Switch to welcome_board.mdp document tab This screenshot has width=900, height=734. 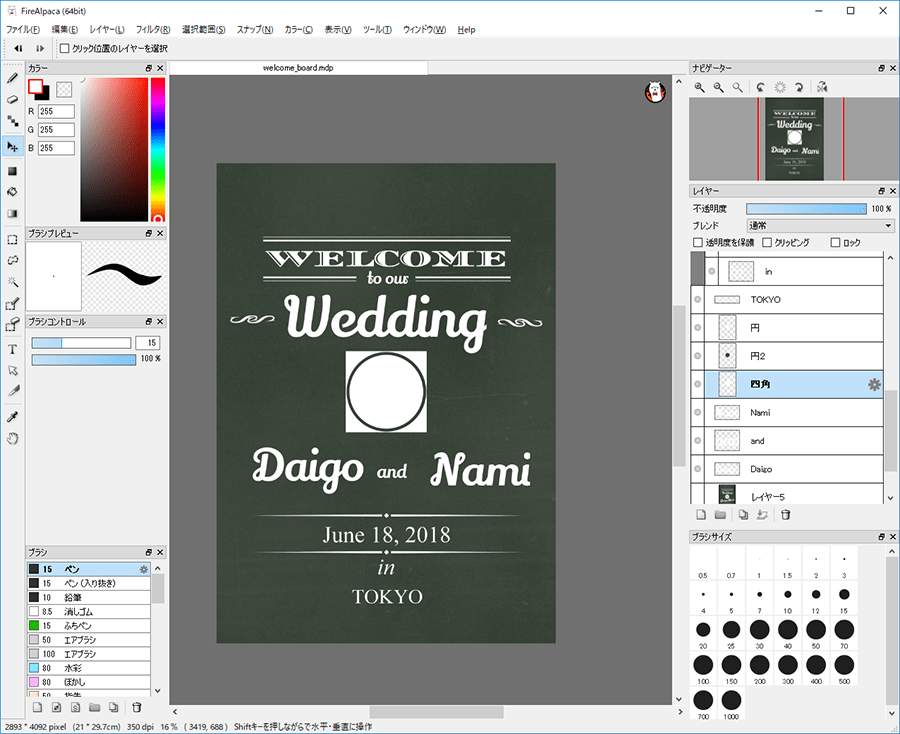pyautogui.click(x=298, y=68)
